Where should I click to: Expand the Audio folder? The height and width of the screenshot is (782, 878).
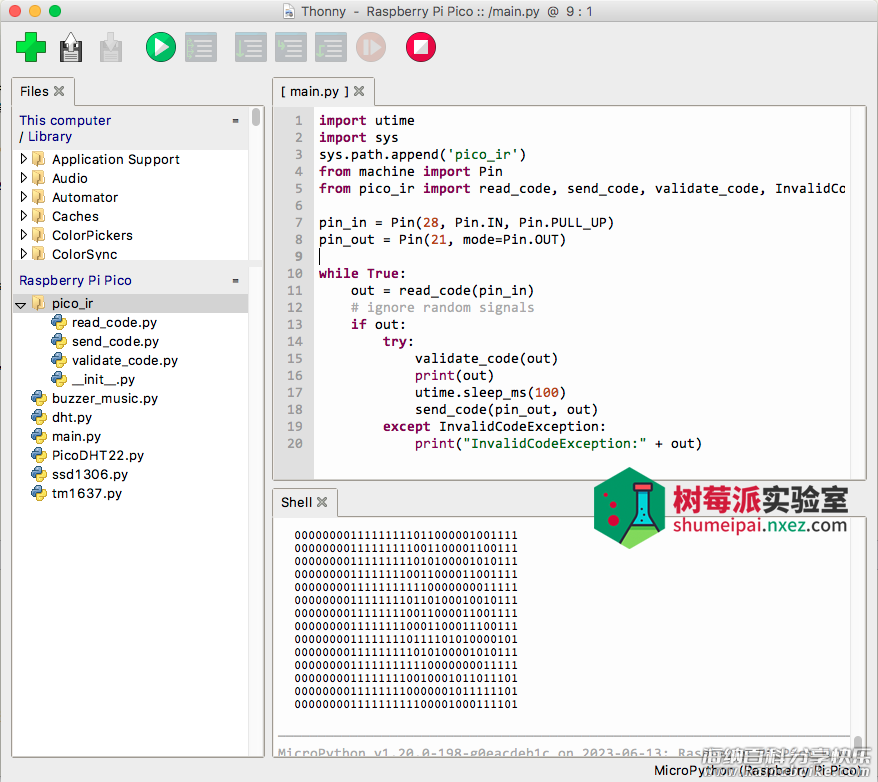23,178
